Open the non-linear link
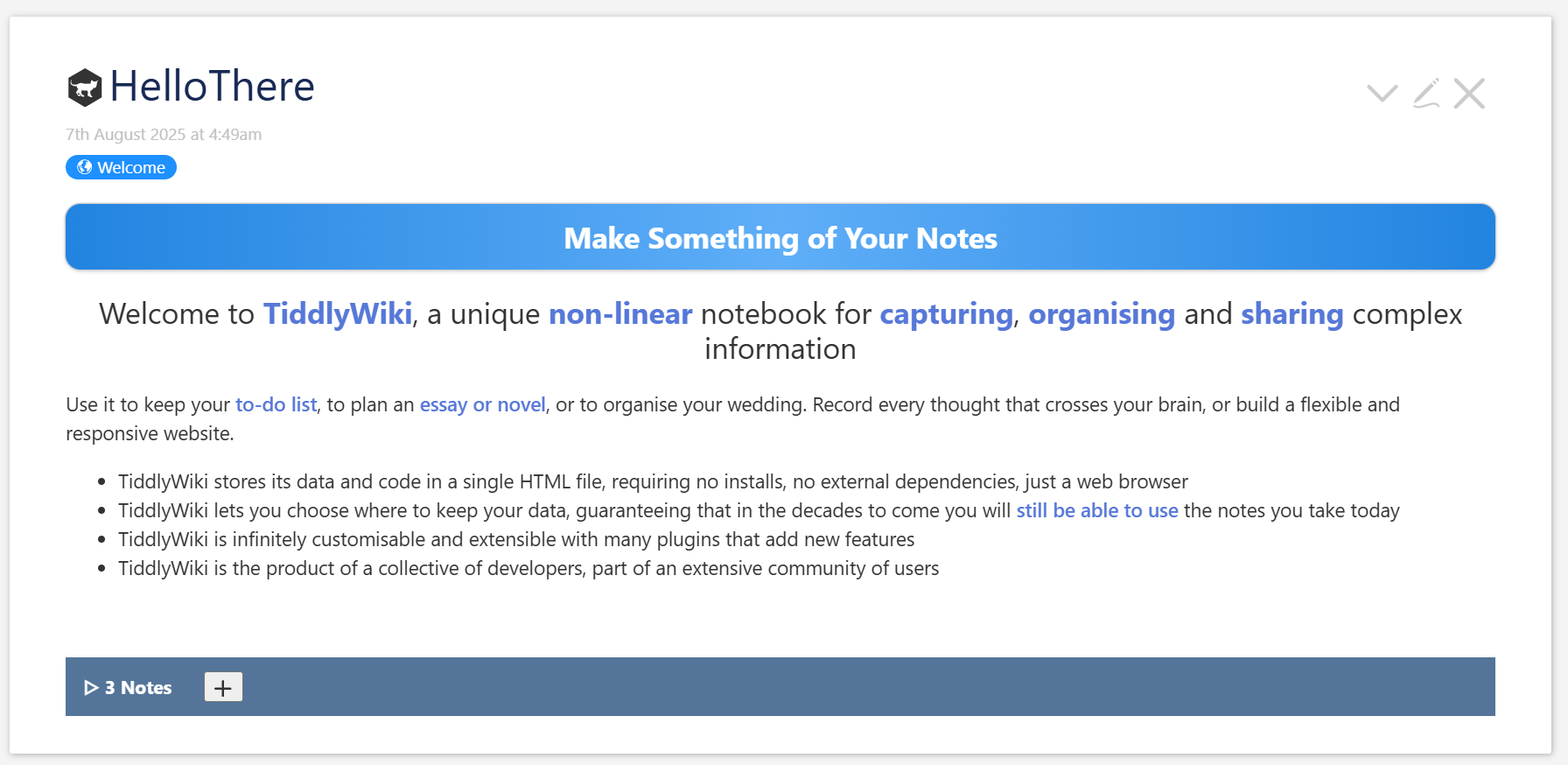Image resolution: width=1568 pixels, height=765 pixels. (619, 313)
